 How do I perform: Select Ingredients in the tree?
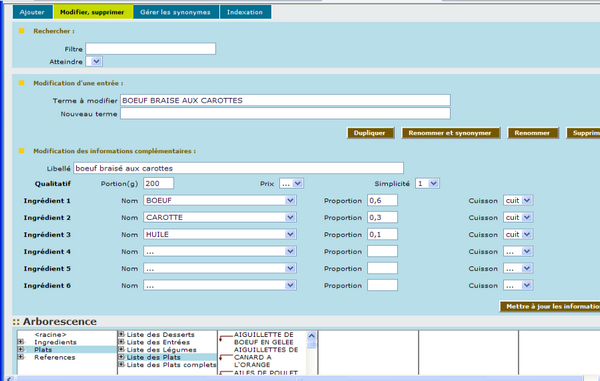(x=55, y=342)
